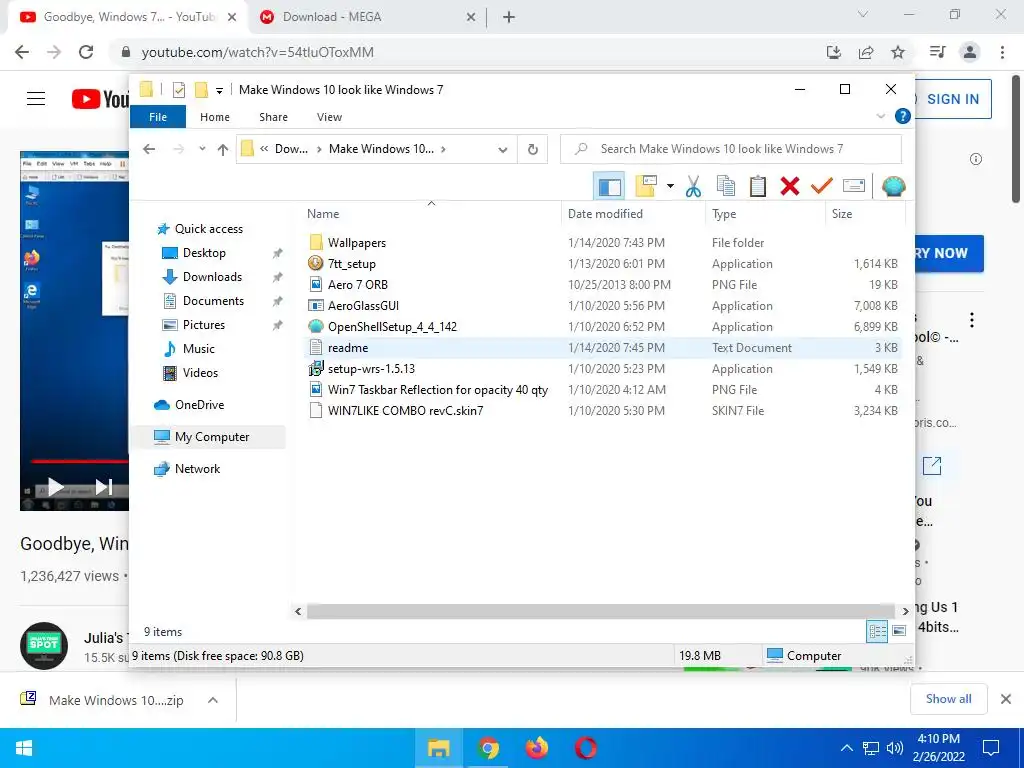1024x768 pixels.
Task: Go up one folder level arrow
Action: coord(223,150)
